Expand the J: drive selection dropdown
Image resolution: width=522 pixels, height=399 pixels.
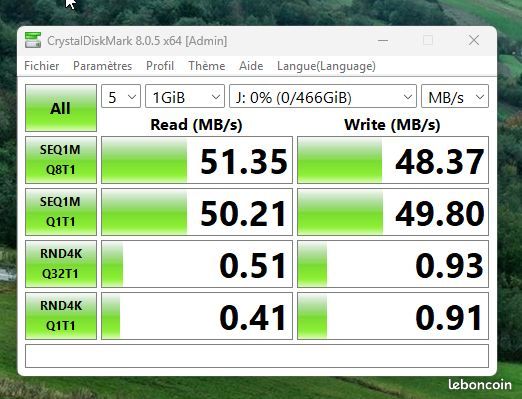pos(323,96)
